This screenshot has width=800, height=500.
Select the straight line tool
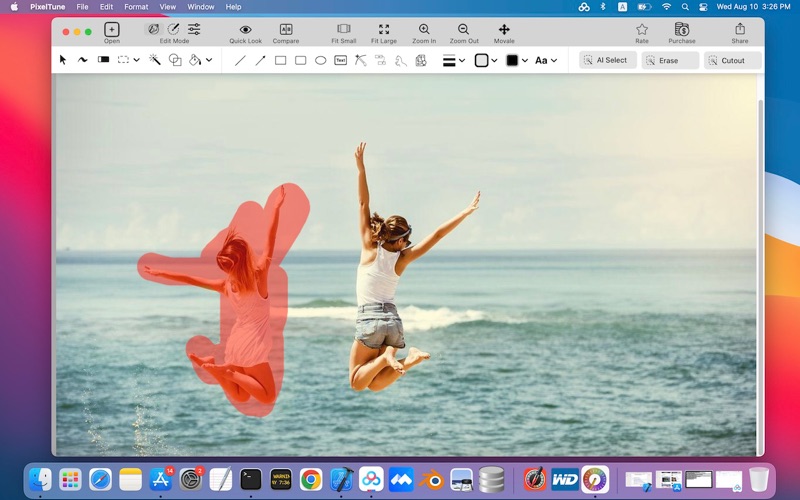(x=240, y=60)
